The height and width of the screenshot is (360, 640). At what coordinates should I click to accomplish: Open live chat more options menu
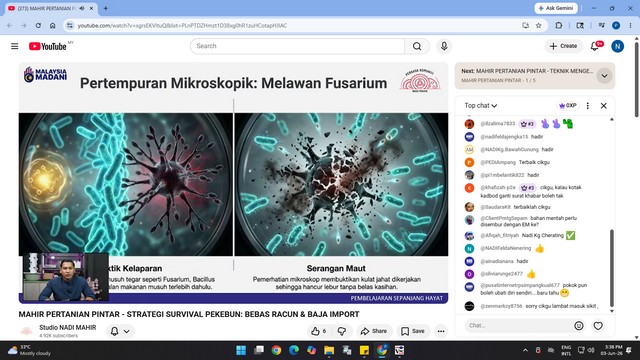click(x=588, y=106)
